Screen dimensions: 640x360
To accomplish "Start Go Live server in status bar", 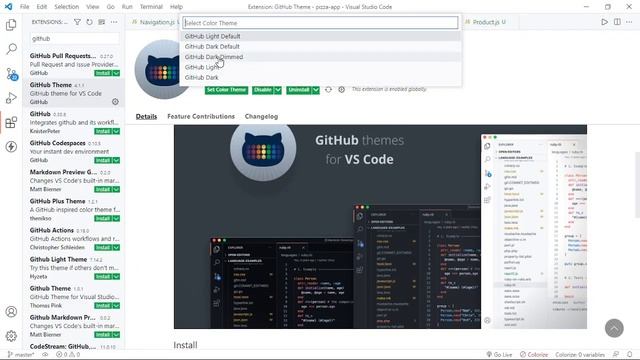I will [499, 355].
